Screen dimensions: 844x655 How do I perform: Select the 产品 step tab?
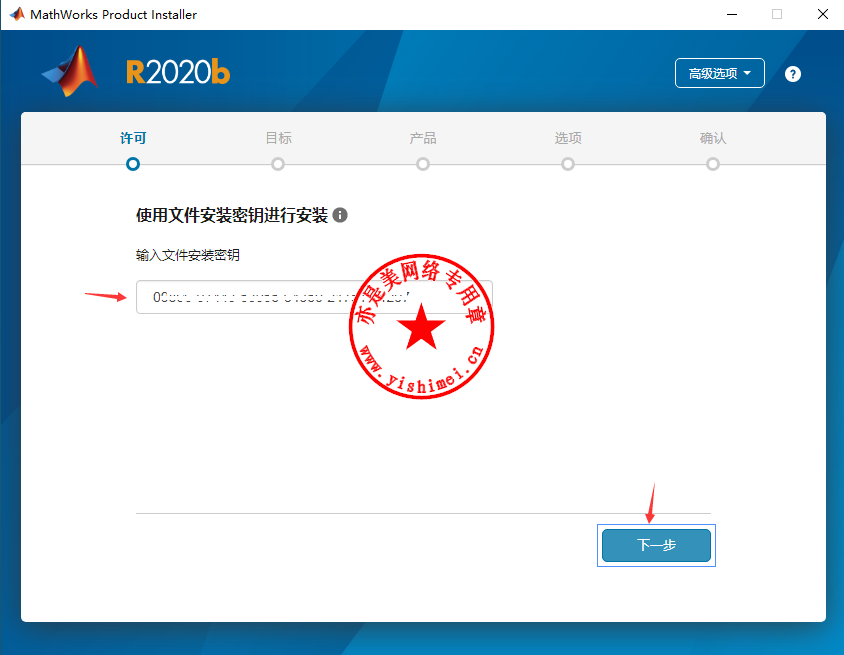423,138
